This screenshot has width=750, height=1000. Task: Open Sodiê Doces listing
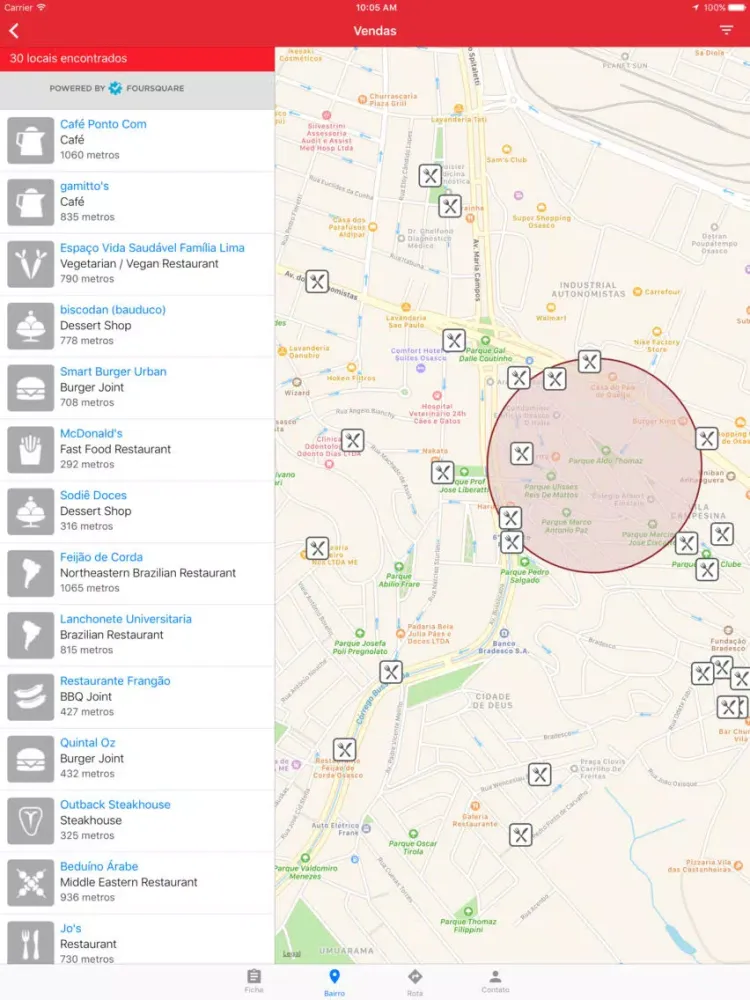pos(137,511)
